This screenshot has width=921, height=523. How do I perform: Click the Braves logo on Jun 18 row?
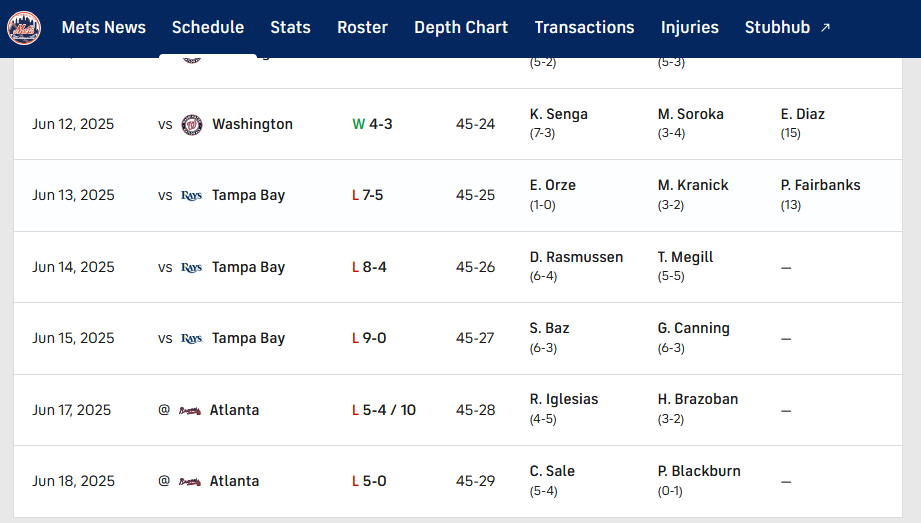[190, 482]
